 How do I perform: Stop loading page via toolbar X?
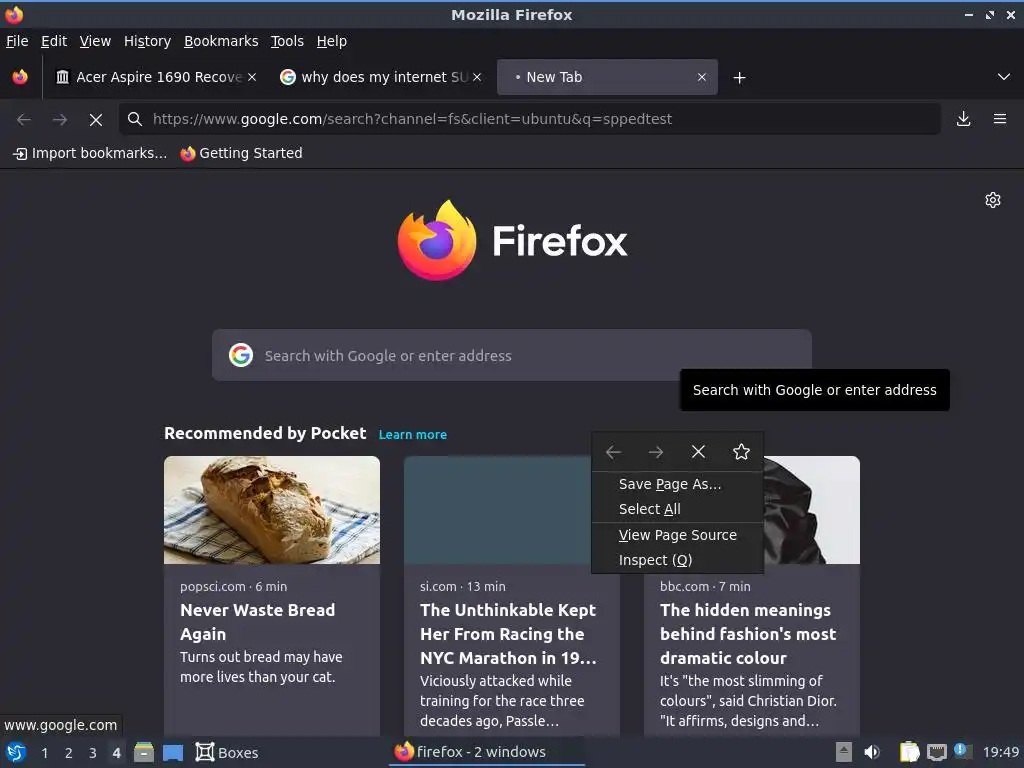pyautogui.click(x=96, y=120)
